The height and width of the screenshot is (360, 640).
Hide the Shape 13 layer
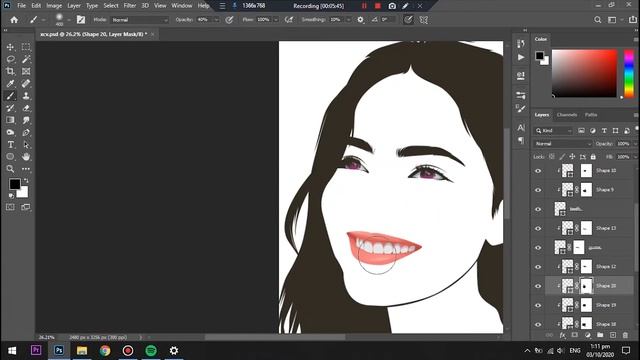538,229
